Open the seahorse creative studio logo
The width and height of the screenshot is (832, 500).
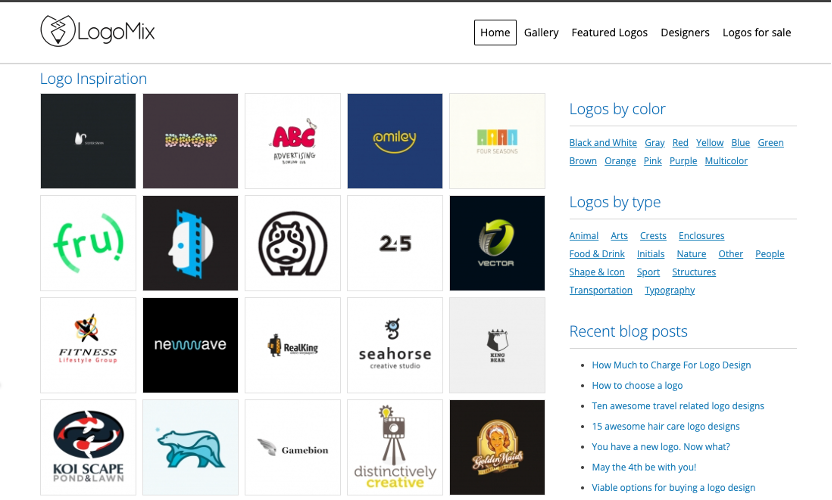(395, 345)
